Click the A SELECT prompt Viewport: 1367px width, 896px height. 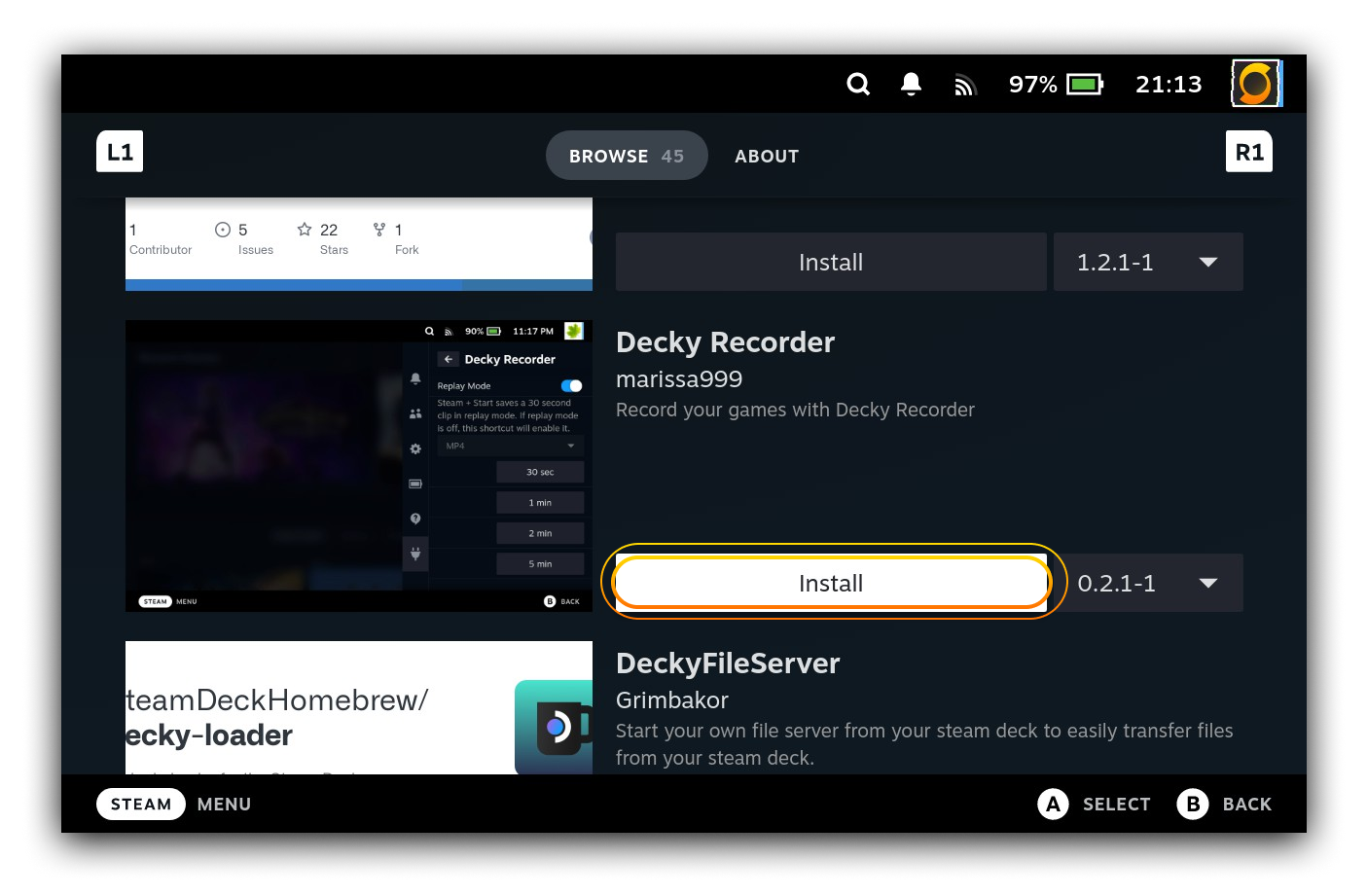(x=1095, y=804)
